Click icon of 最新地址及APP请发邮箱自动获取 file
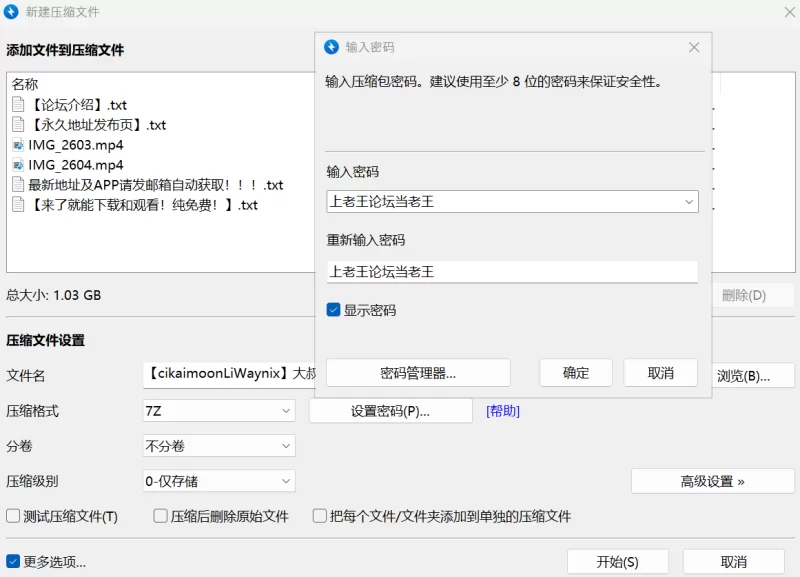This screenshot has width=800, height=577. pyautogui.click(x=18, y=185)
